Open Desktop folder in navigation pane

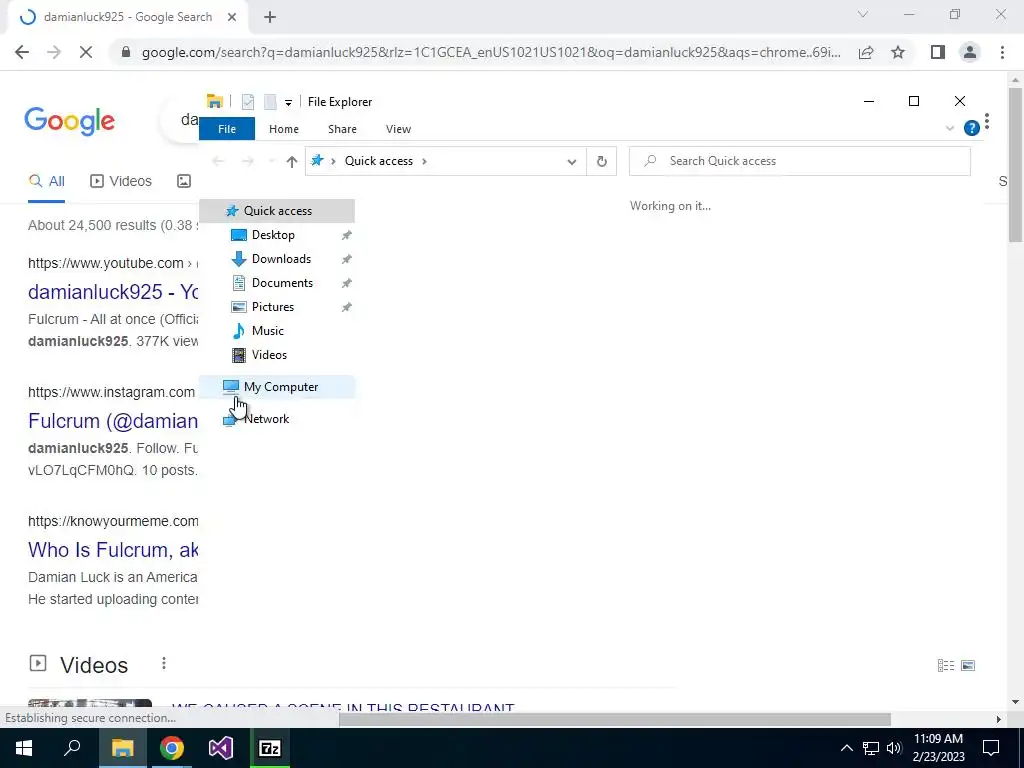pos(273,234)
